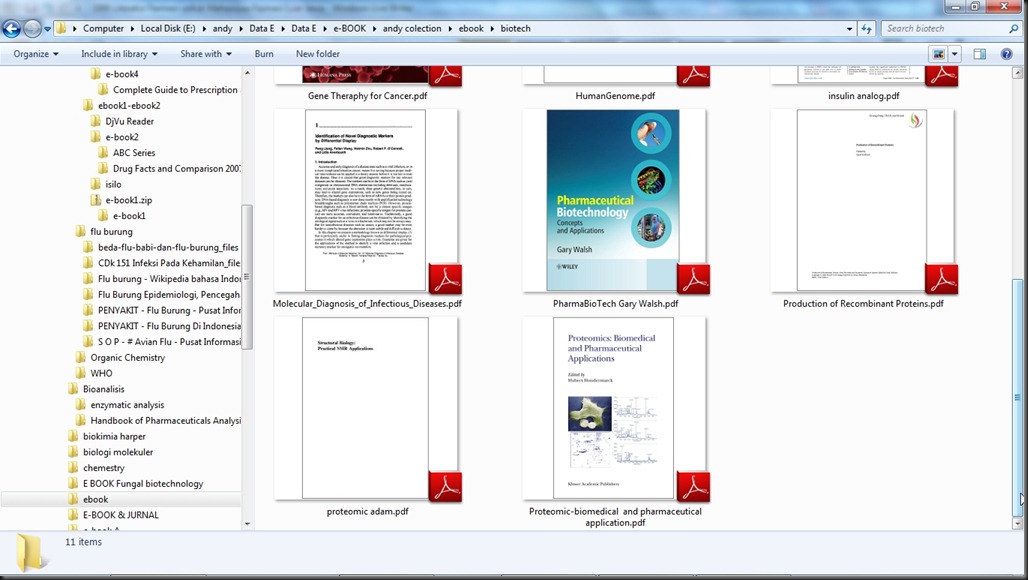The width and height of the screenshot is (1028, 580).
Task: Click the Organic Chemistry folder icon
Action: (80, 357)
